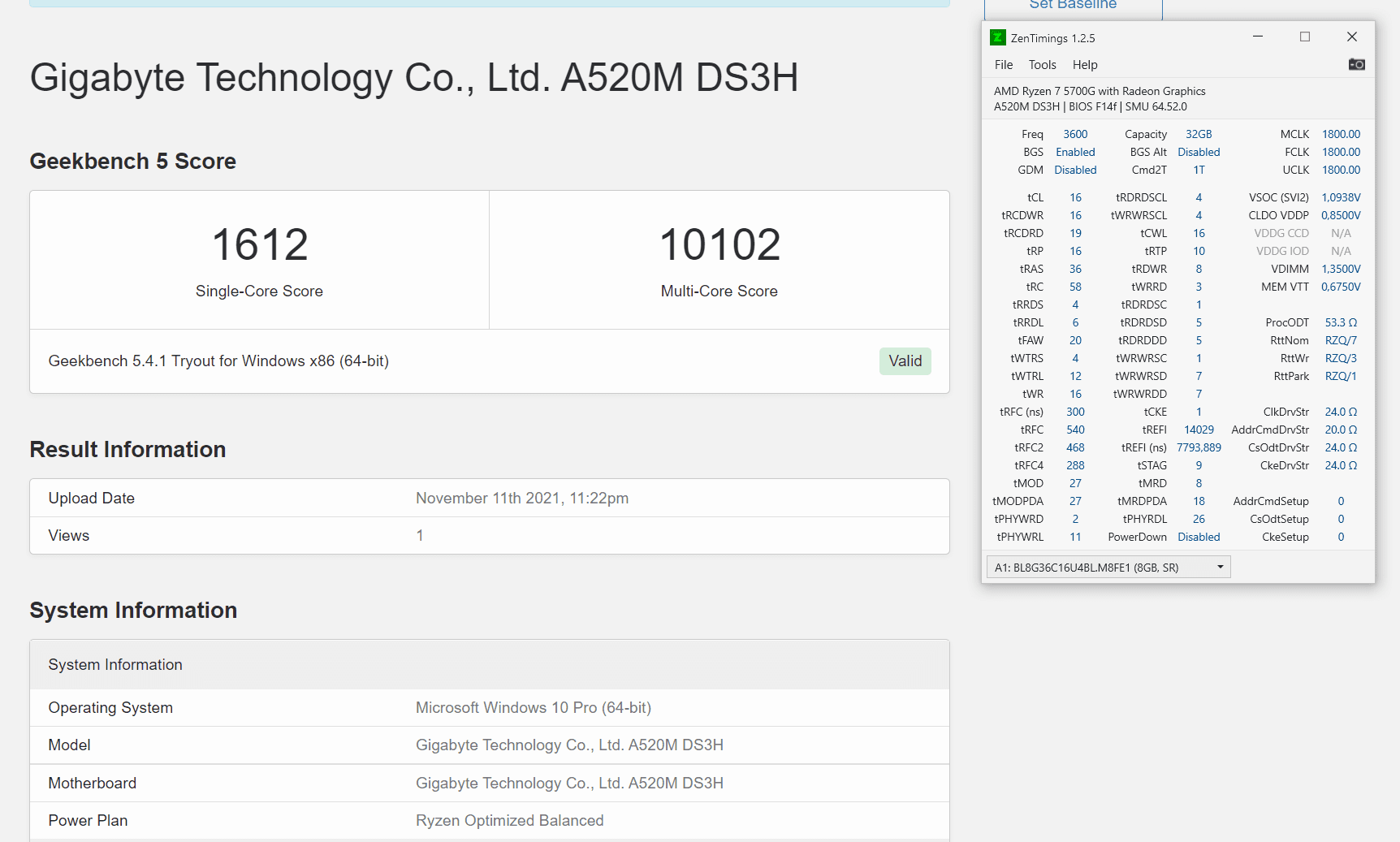Open the File menu in ZenTimings
Viewport: 1400px width, 842px height.
[1004, 65]
